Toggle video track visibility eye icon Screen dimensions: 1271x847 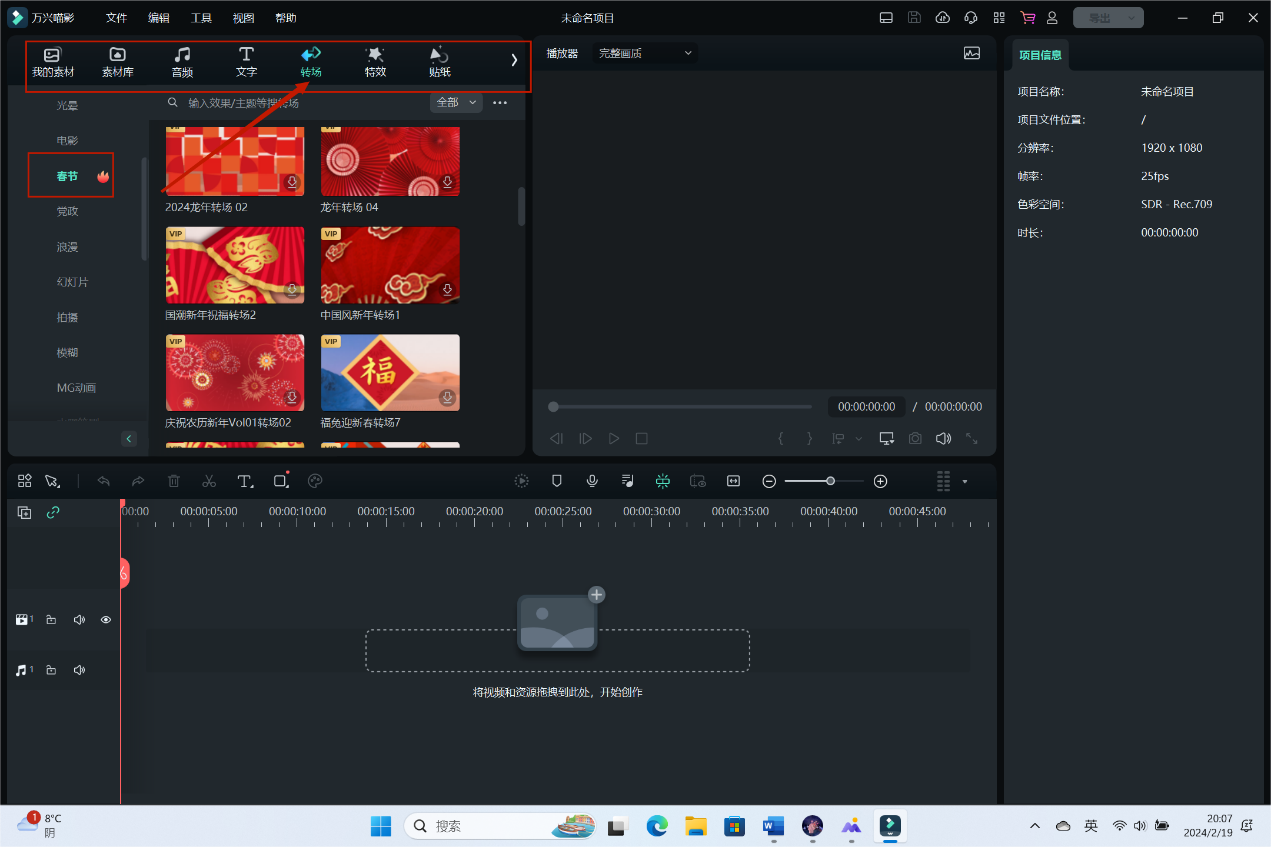106,620
